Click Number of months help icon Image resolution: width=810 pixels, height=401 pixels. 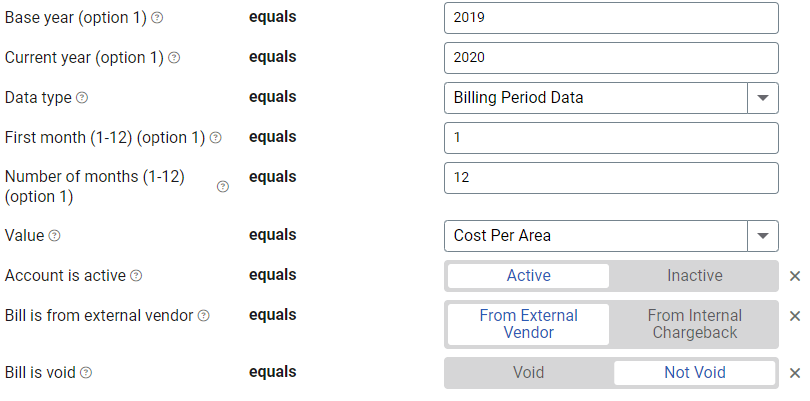(x=223, y=186)
